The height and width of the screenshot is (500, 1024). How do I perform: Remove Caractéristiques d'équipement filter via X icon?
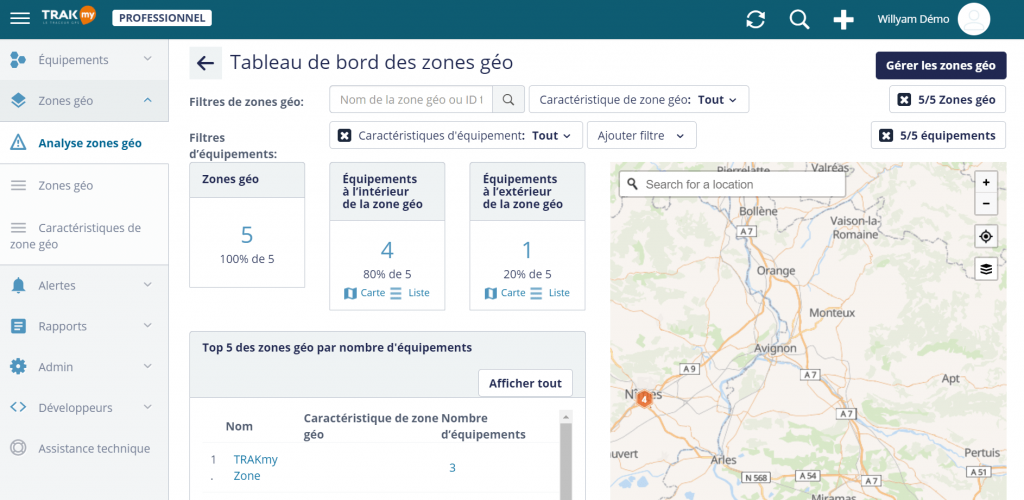pyautogui.click(x=344, y=136)
